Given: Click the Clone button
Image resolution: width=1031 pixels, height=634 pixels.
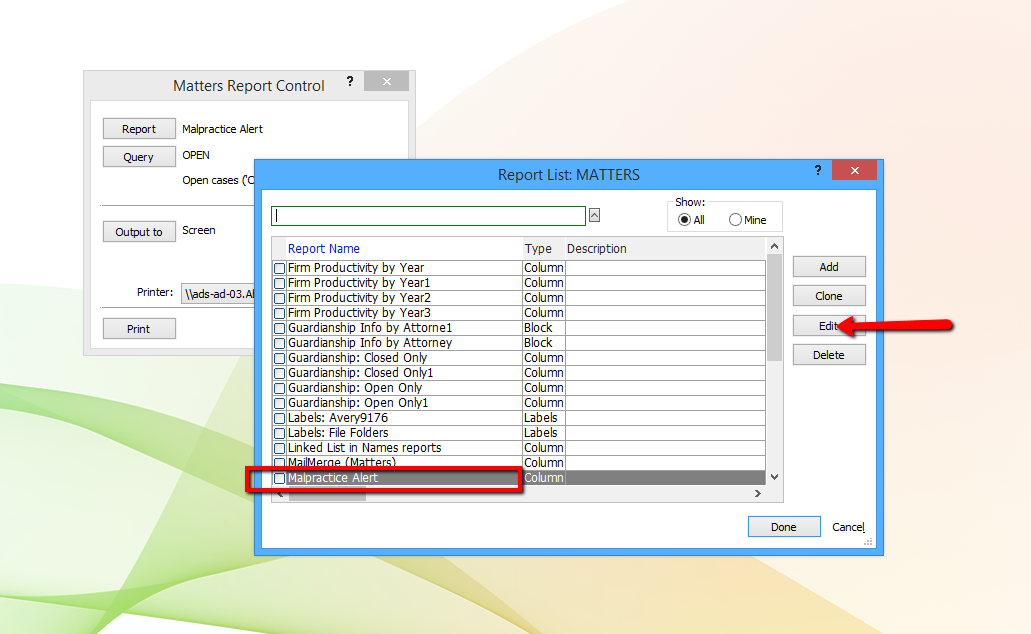Looking at the screenshot, I should coord(828,296).
